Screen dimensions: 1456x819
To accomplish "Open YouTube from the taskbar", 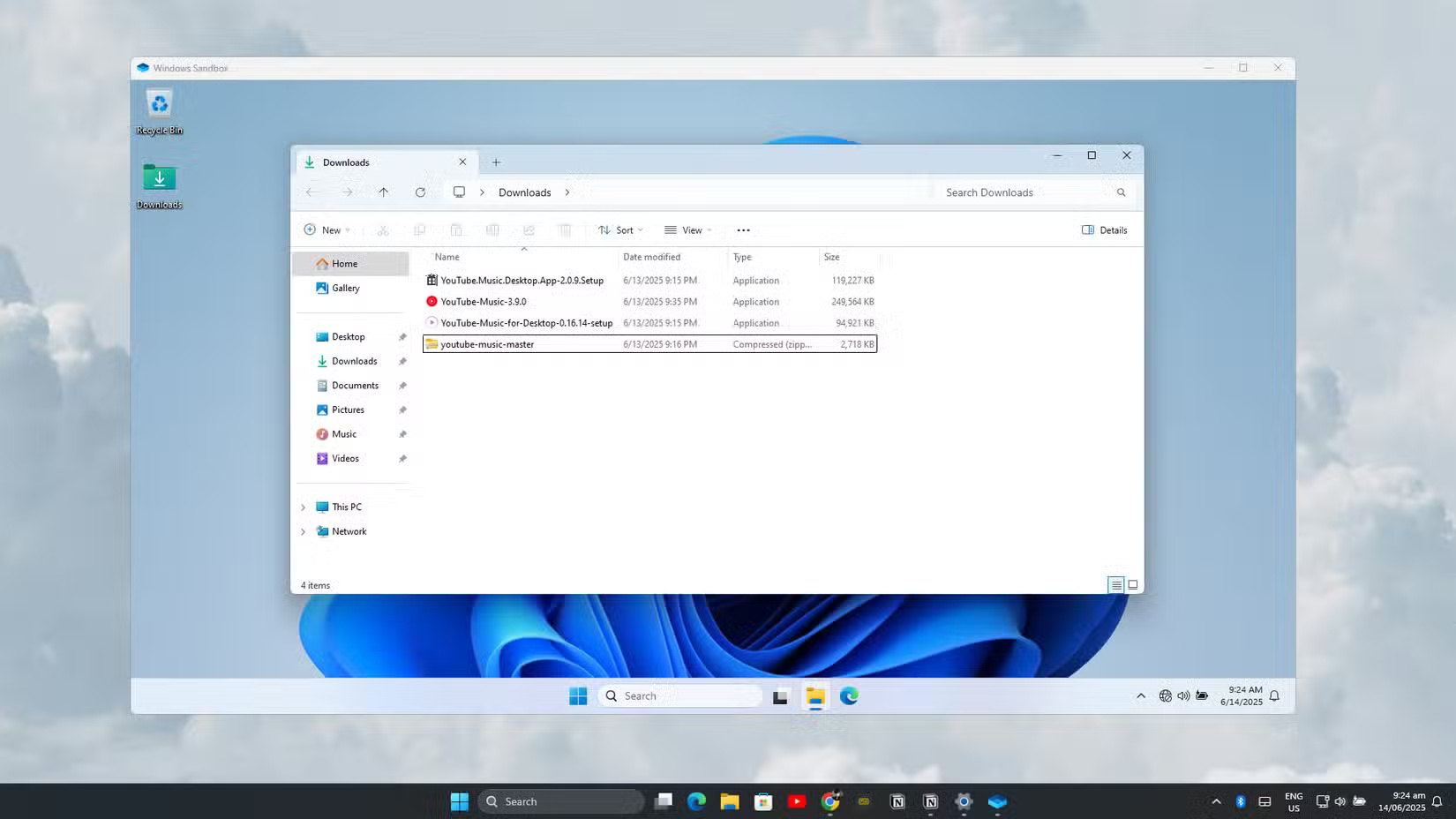I will tap(796, 801).
